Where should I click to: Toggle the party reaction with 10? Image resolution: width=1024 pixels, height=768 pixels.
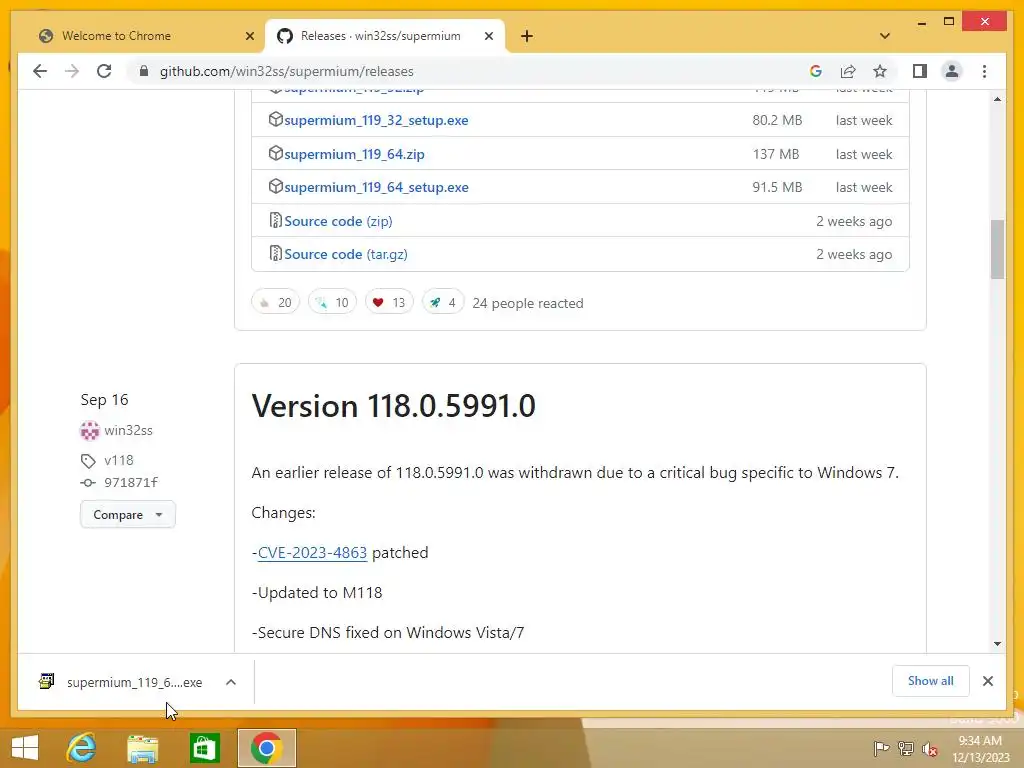click(332, 302)
